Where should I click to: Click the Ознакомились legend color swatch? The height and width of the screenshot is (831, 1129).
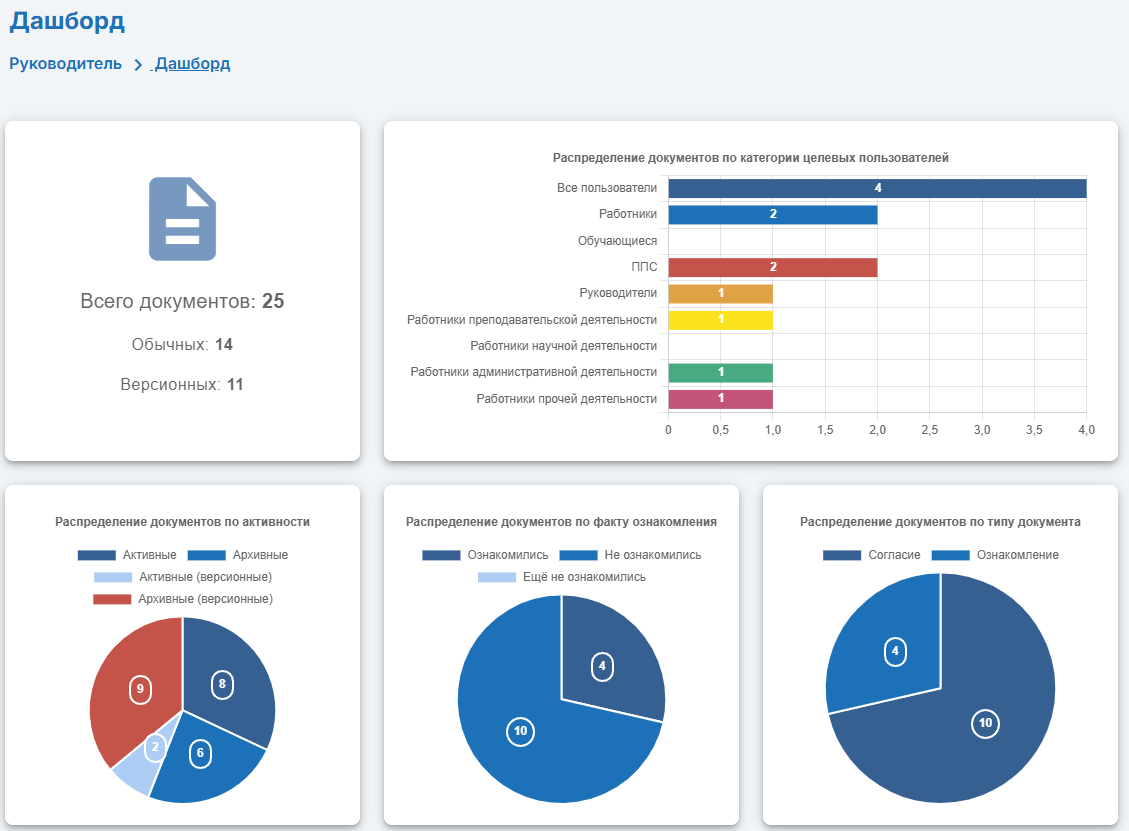441,555
